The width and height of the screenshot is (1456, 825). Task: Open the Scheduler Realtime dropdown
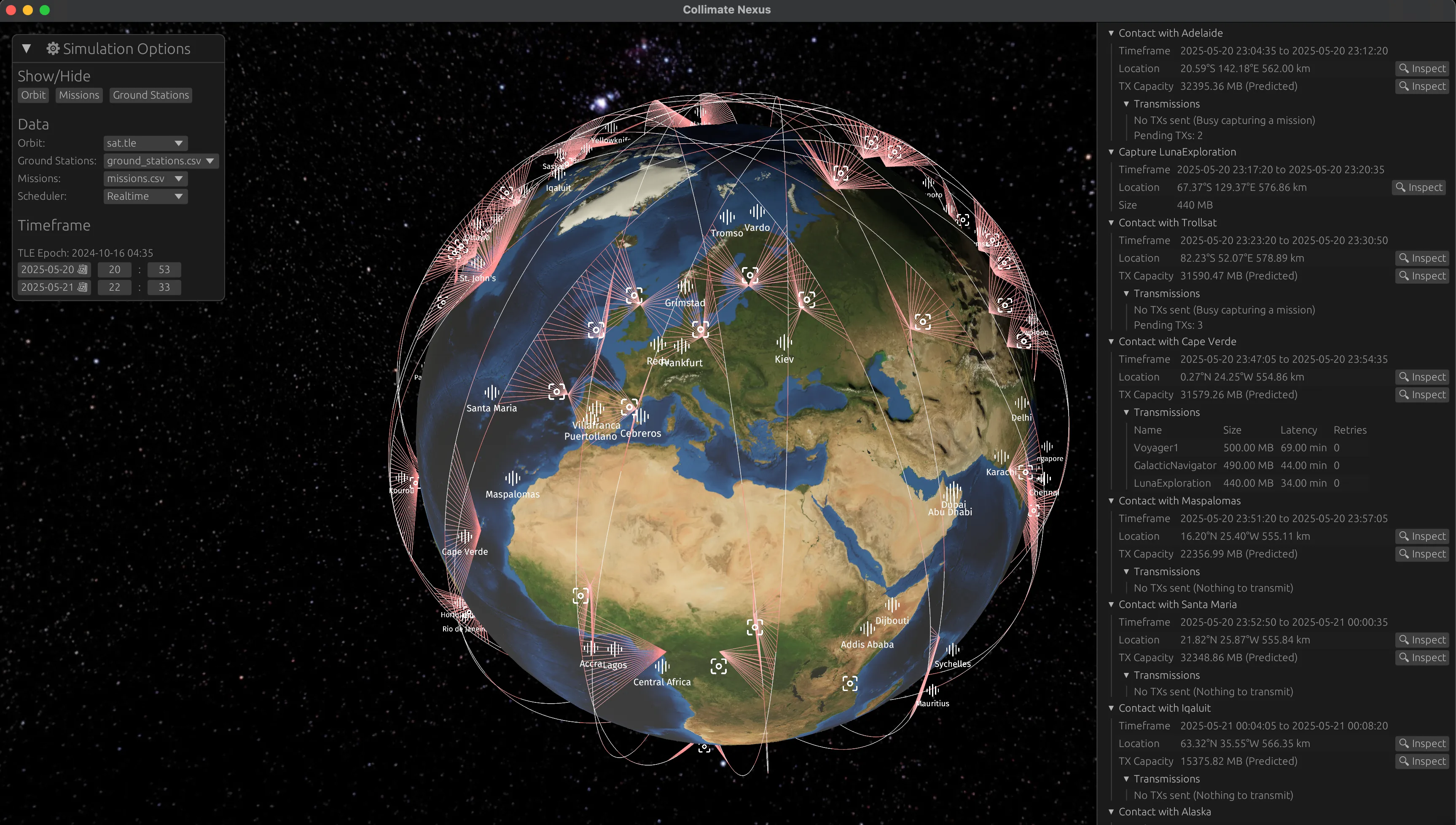click(x=145, y=196)
